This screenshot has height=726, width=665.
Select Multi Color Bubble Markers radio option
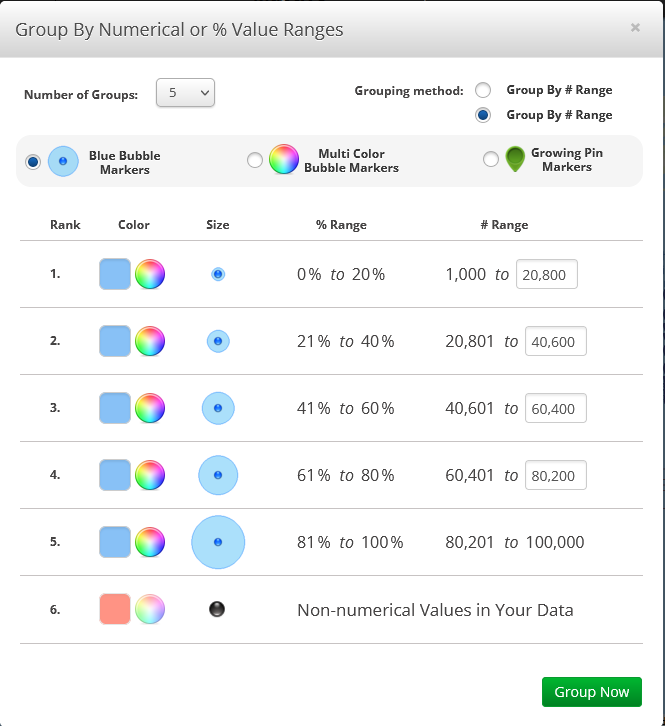[255, 160]
